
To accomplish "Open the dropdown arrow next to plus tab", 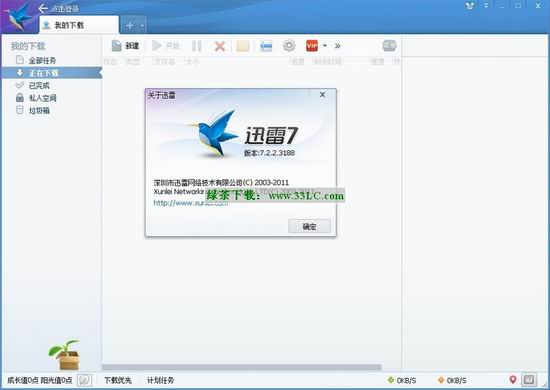I will click(142, 25).
